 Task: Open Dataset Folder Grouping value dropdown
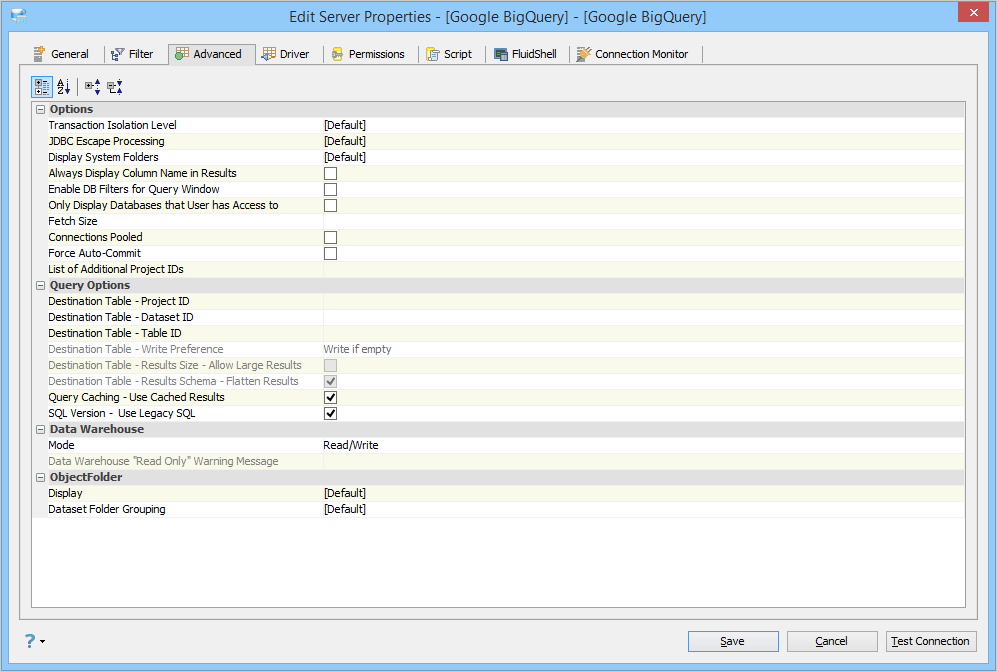pyautogui.click(x=643, y=509)
